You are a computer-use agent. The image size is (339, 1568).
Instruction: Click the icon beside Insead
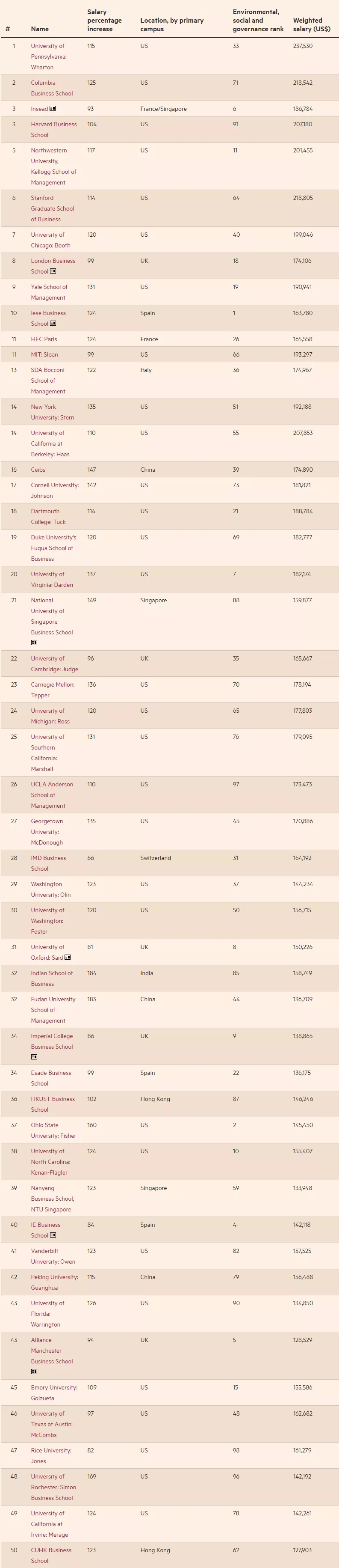coord(53,109)
